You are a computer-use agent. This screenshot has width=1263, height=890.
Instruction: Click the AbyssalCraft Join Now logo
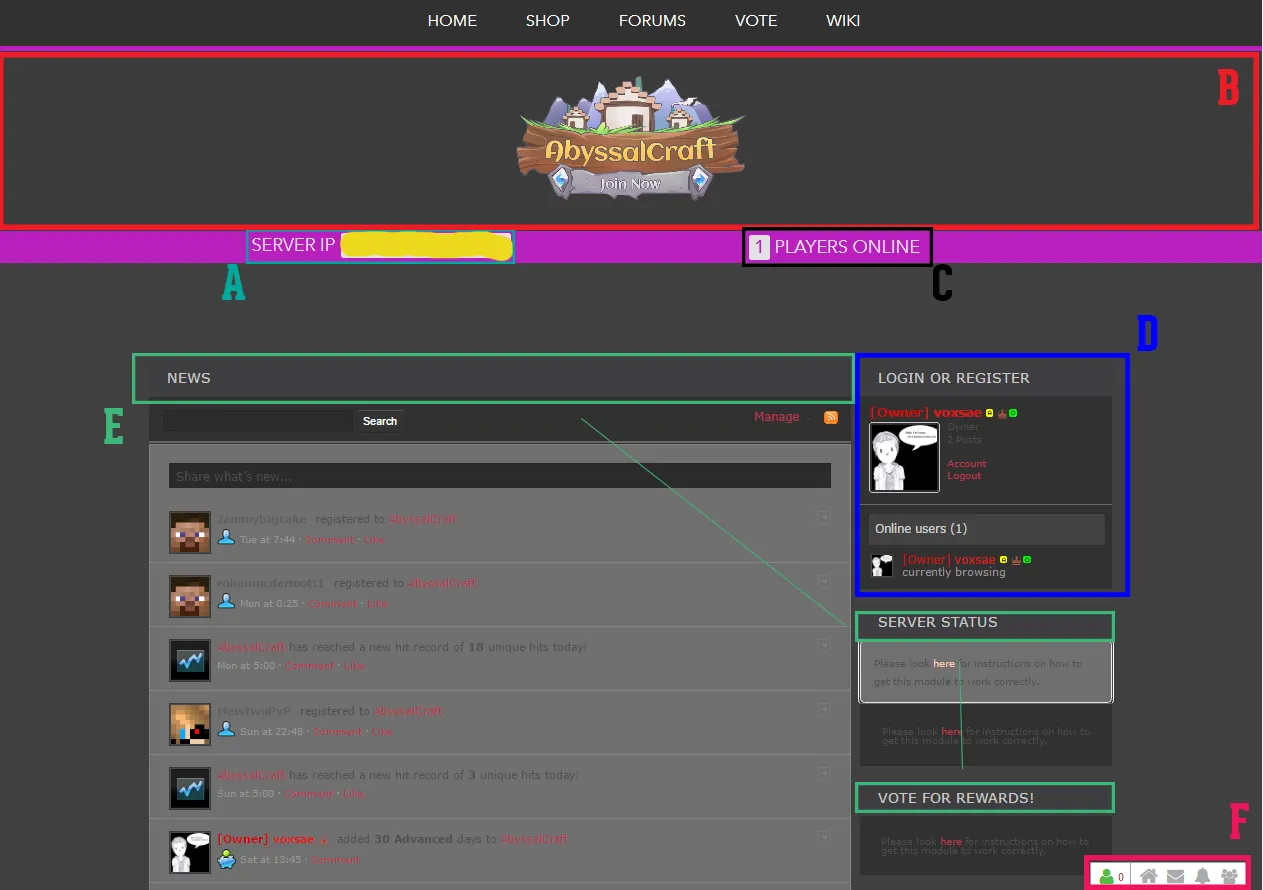[631, 139]
